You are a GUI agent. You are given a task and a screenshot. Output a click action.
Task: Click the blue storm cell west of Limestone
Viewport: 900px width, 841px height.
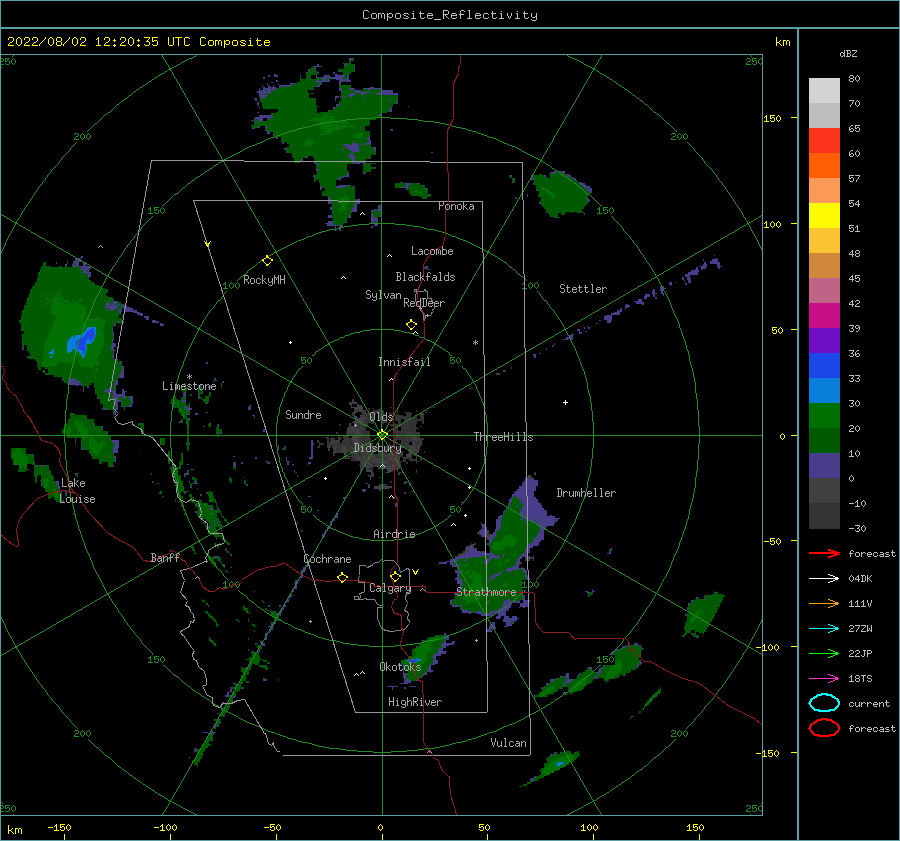click(82, 341)
